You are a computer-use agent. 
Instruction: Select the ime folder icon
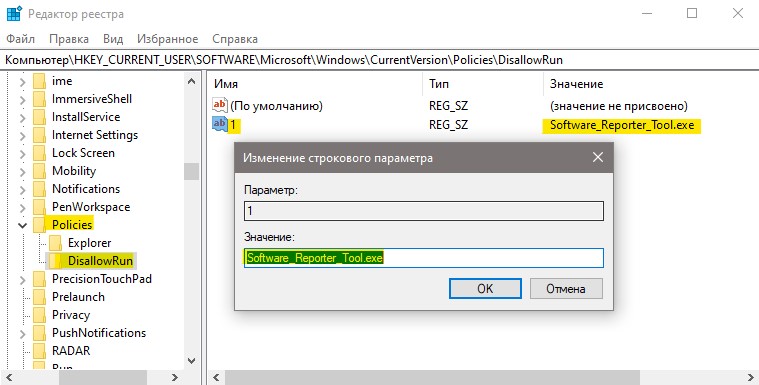(40, 81)
